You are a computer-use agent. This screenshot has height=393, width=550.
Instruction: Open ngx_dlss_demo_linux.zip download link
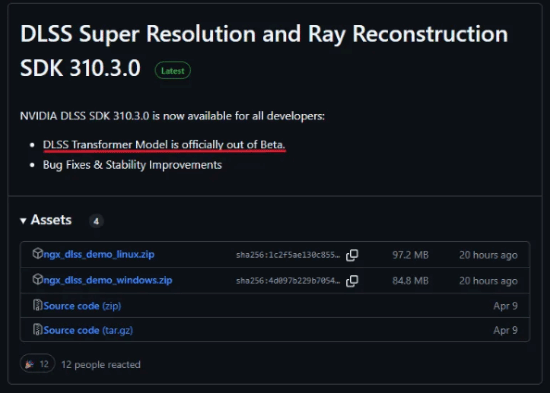click(99, 254)
